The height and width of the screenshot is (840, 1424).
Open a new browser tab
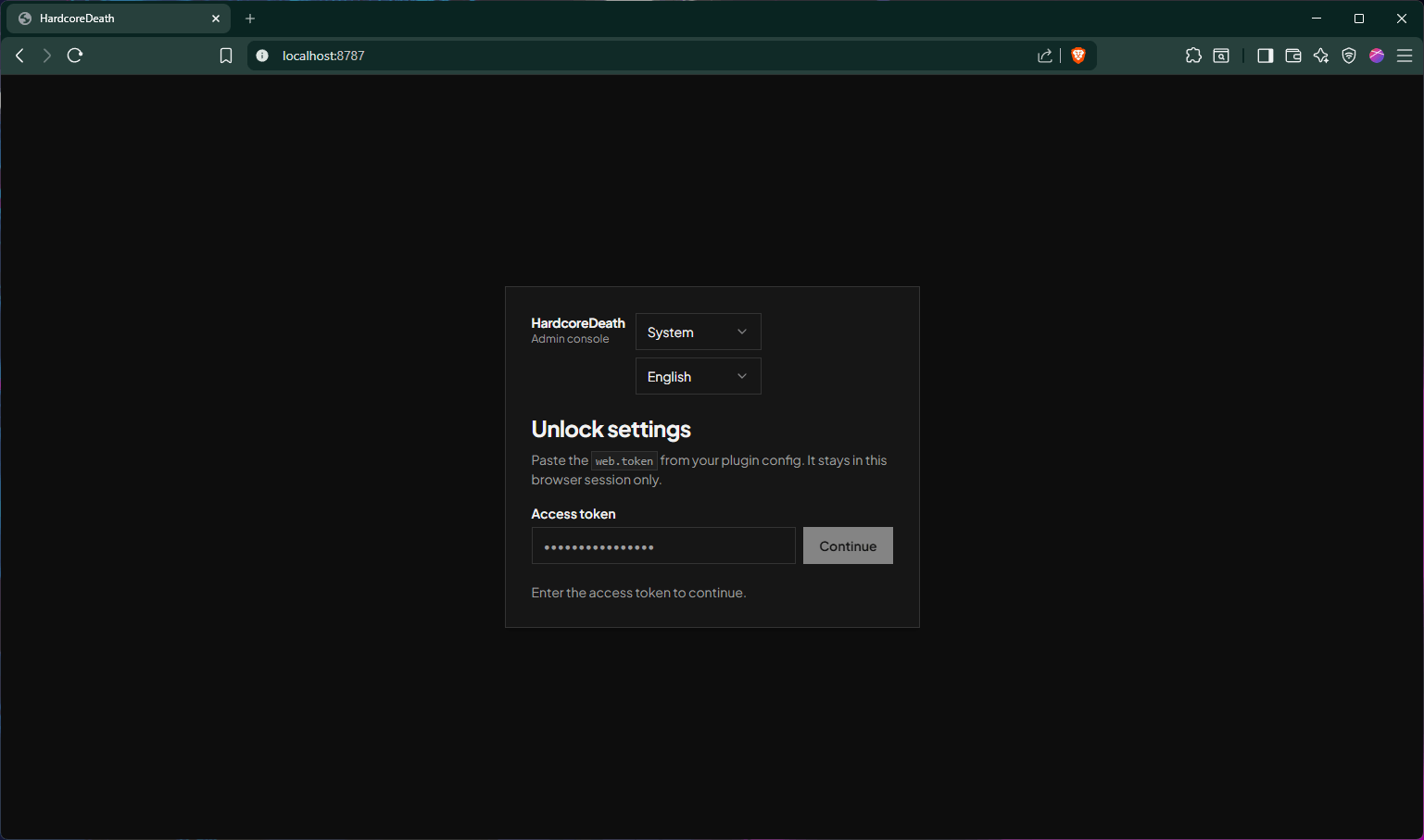(x=250, y=19)
